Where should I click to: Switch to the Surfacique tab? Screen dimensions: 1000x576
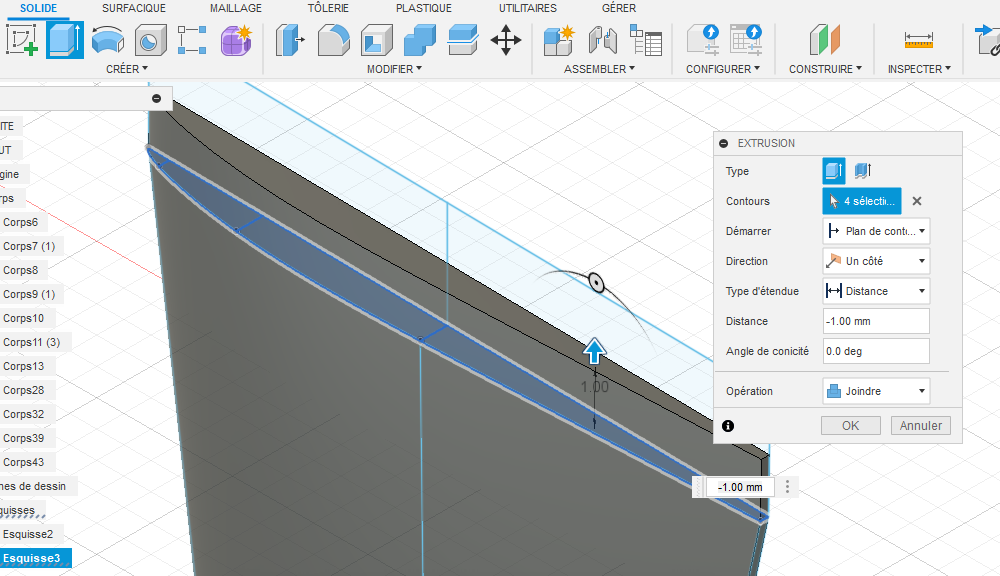tap(134, 8)
